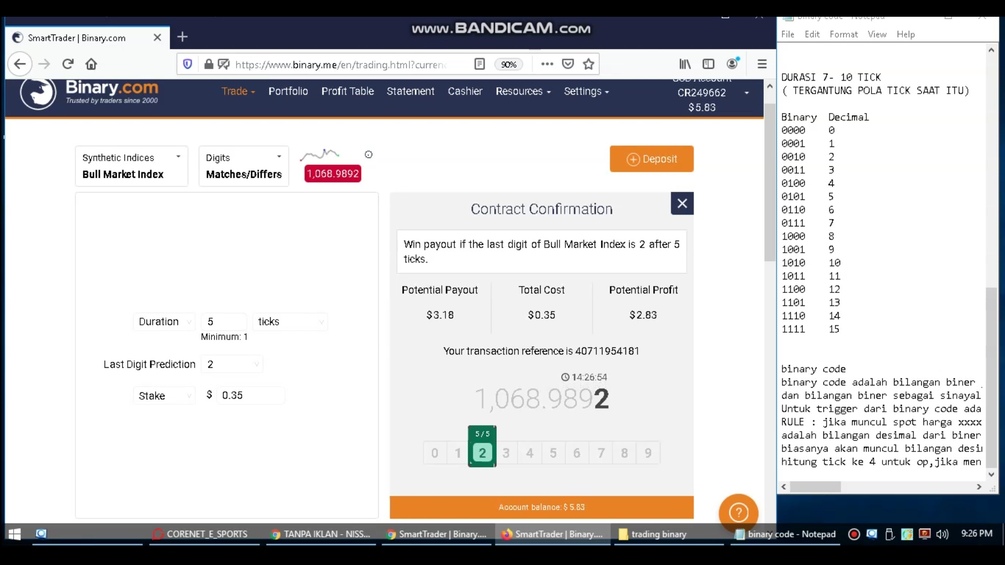Open the ticks unit dropdown
1005x565 pixels.
[x=290, y=322]
